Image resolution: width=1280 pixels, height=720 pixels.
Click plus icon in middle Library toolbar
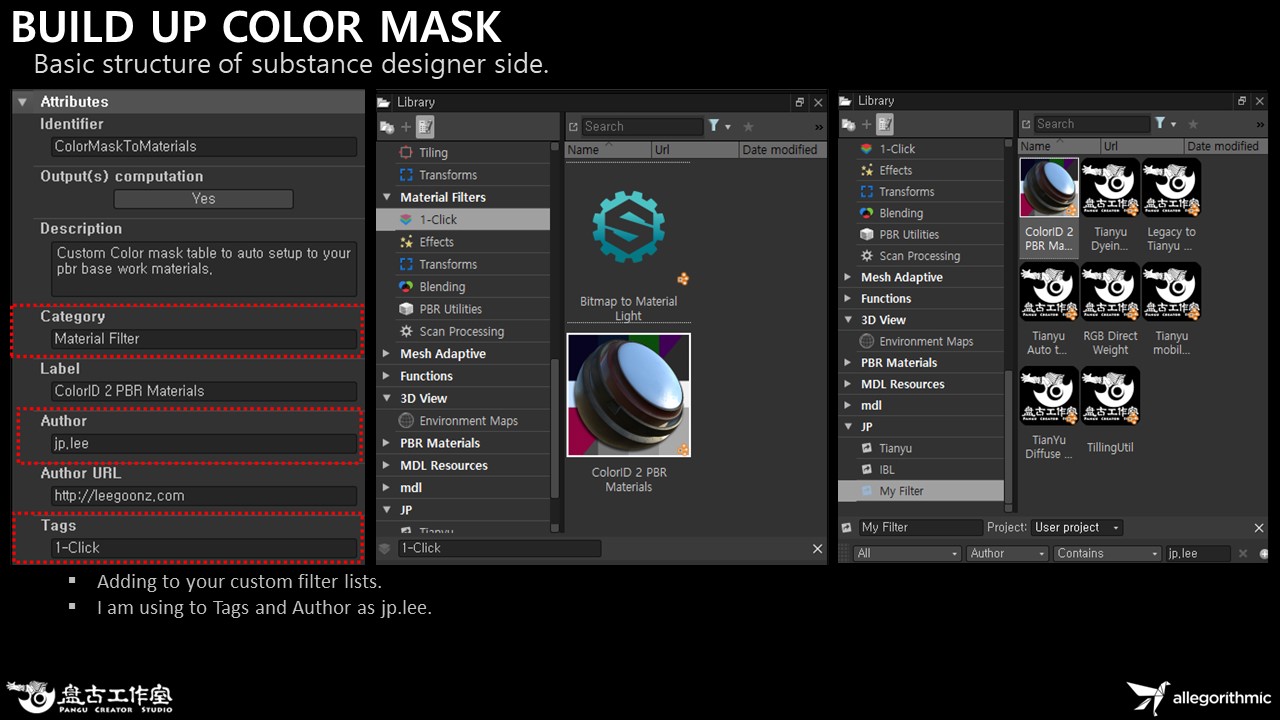(x=406, y=127)
